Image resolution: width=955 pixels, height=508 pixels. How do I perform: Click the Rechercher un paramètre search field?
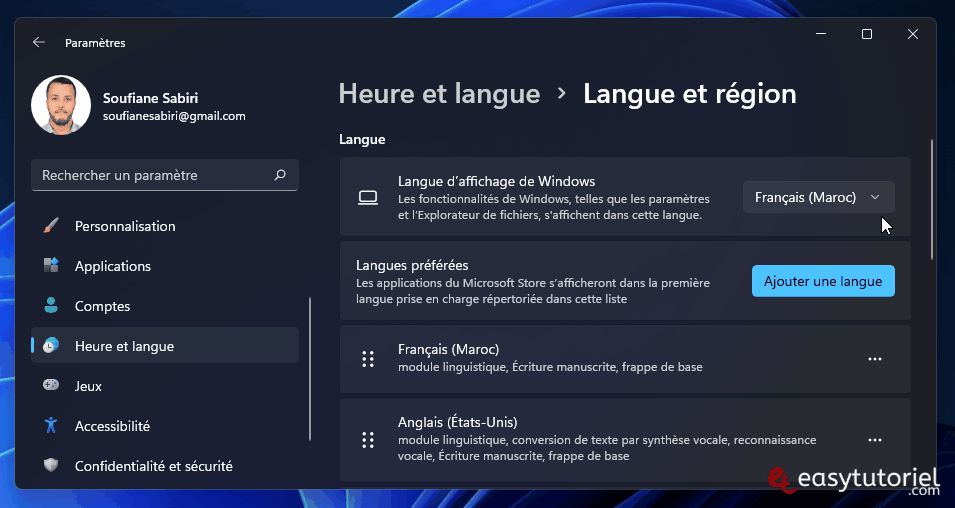tap(165, 175)
